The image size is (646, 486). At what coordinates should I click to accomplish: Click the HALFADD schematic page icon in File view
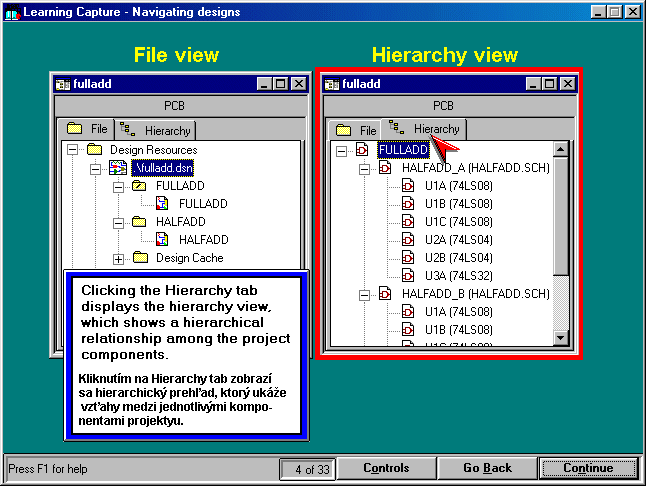(x=162, y=240)
